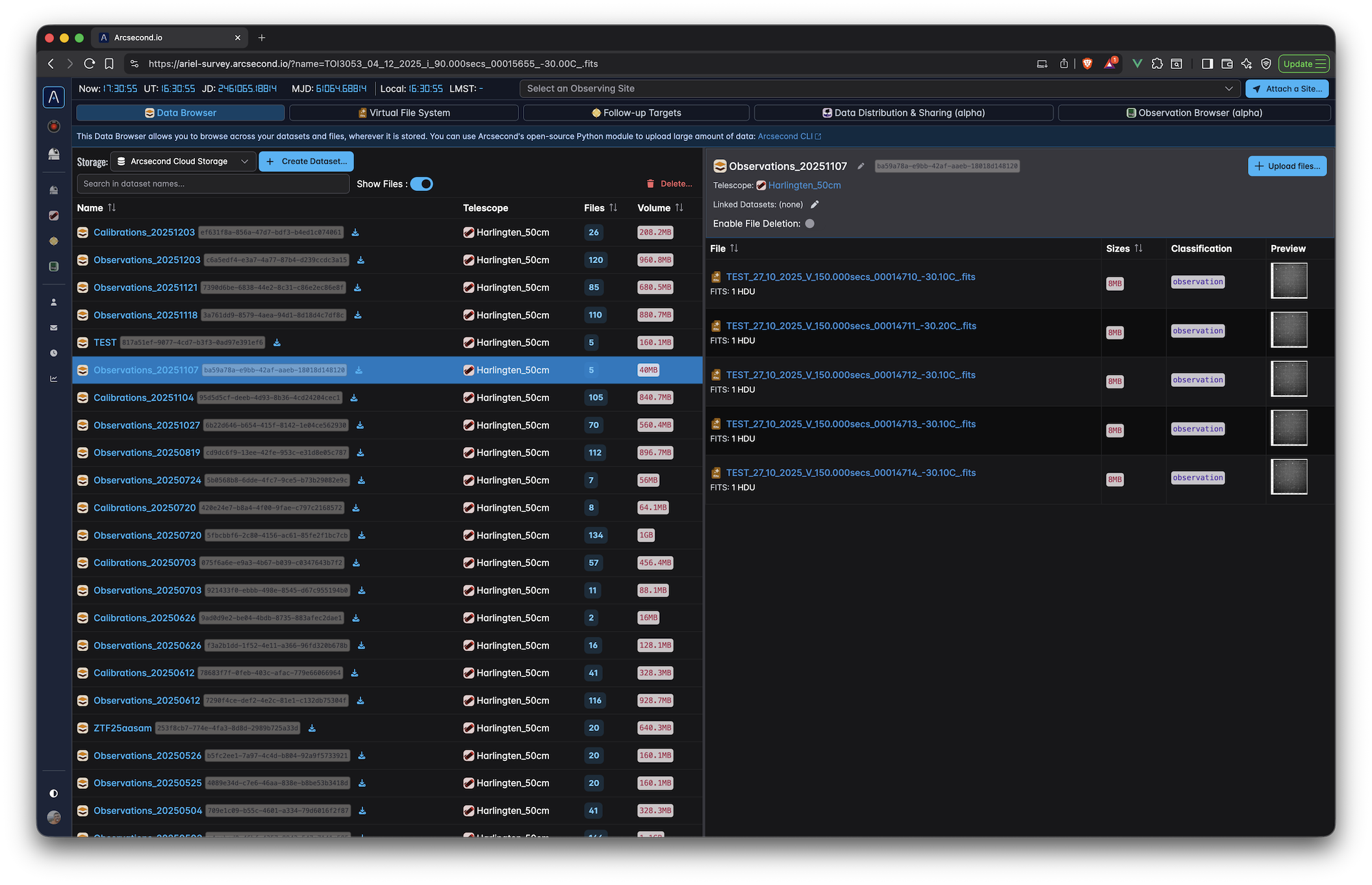Image resolution: width=1372 pixels, height=885 pixels.
Task: Select the Observations_20250819 dataset
Action: point(147,453)
